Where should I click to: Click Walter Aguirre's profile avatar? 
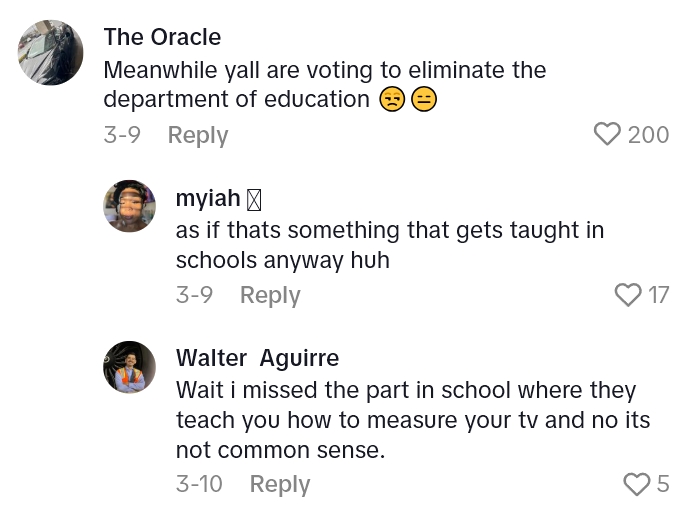[130, 366]
